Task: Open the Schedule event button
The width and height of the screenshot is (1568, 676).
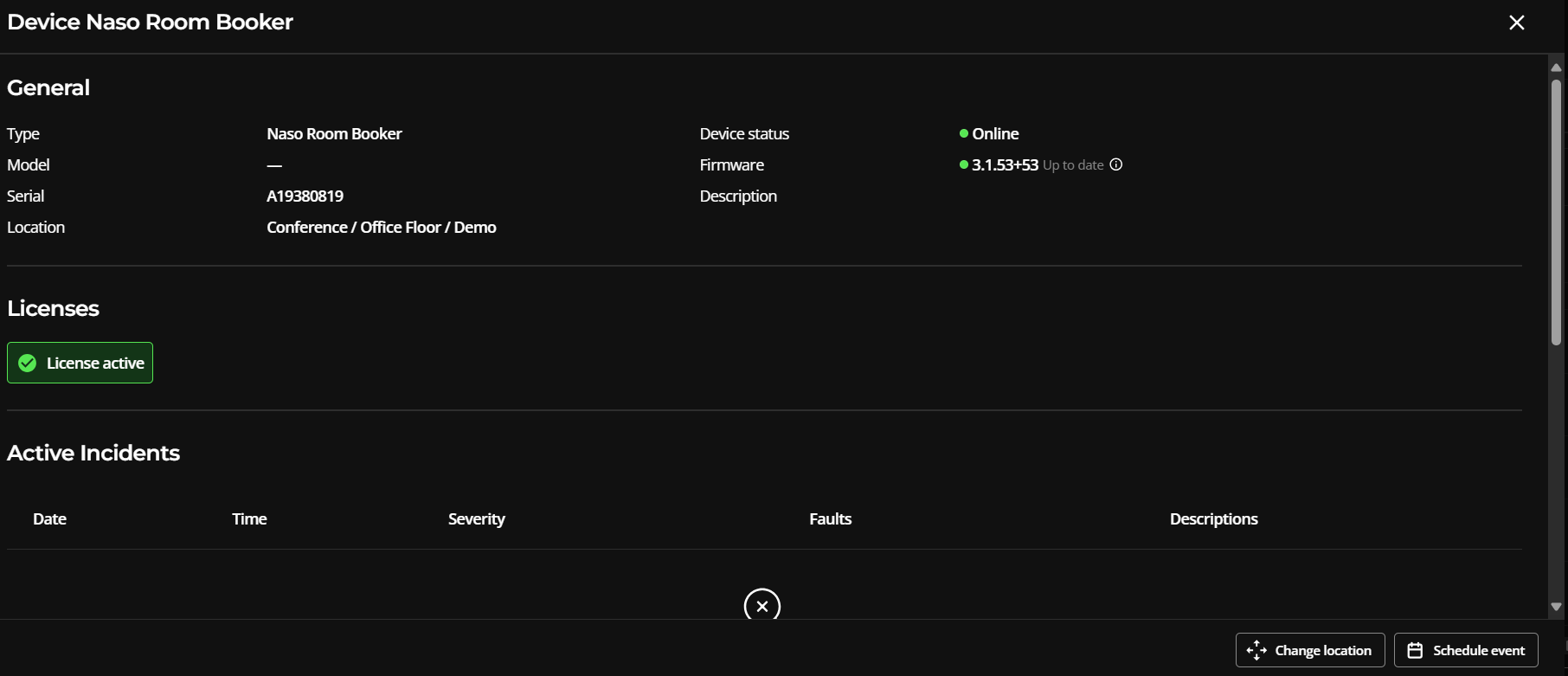Action: (x=1466, y=650)
